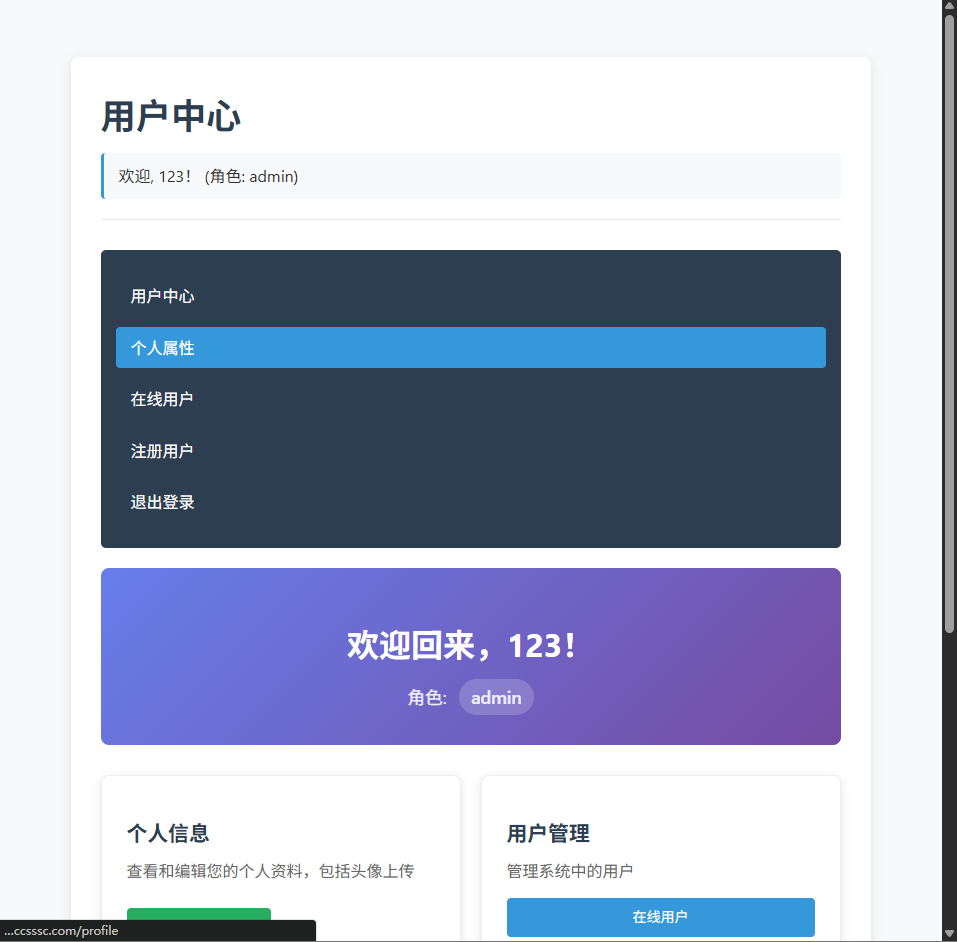Click the 欢迎回来,123! banner heading

pyautogui.click(x=462, y=646)
